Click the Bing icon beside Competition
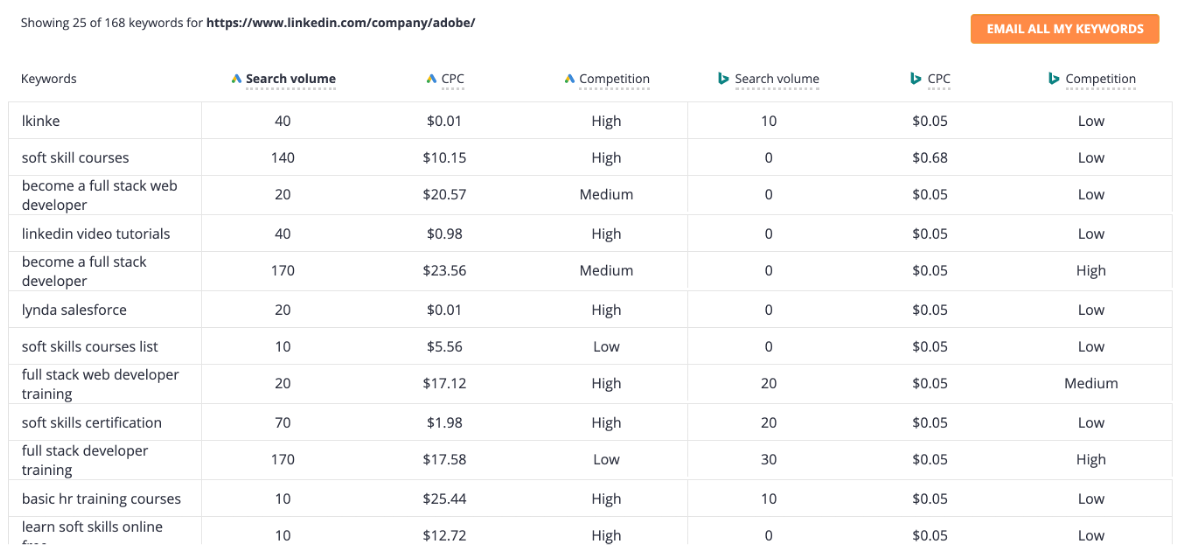This screenshot has width=1197, height=545. pos(1054,79)
